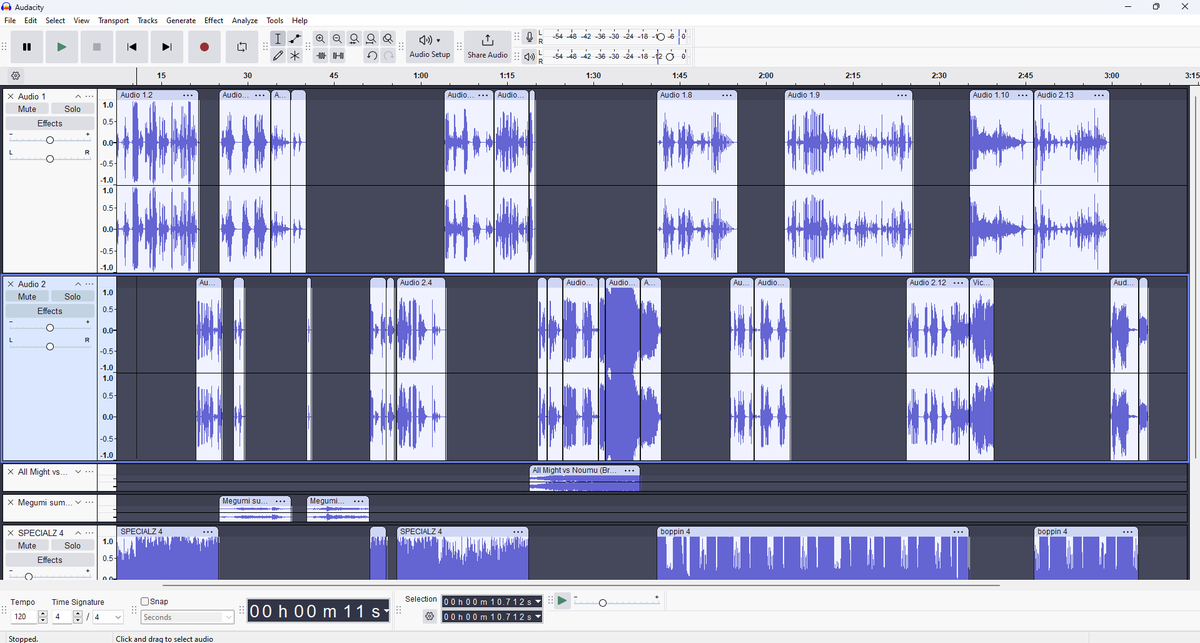Open the analyze menu
This screenshot has height=643, width=1200.
tap(245, 21)
